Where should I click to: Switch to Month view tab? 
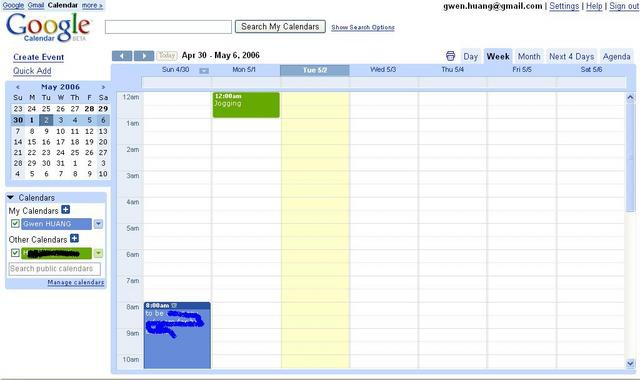[x=529, y=56]
